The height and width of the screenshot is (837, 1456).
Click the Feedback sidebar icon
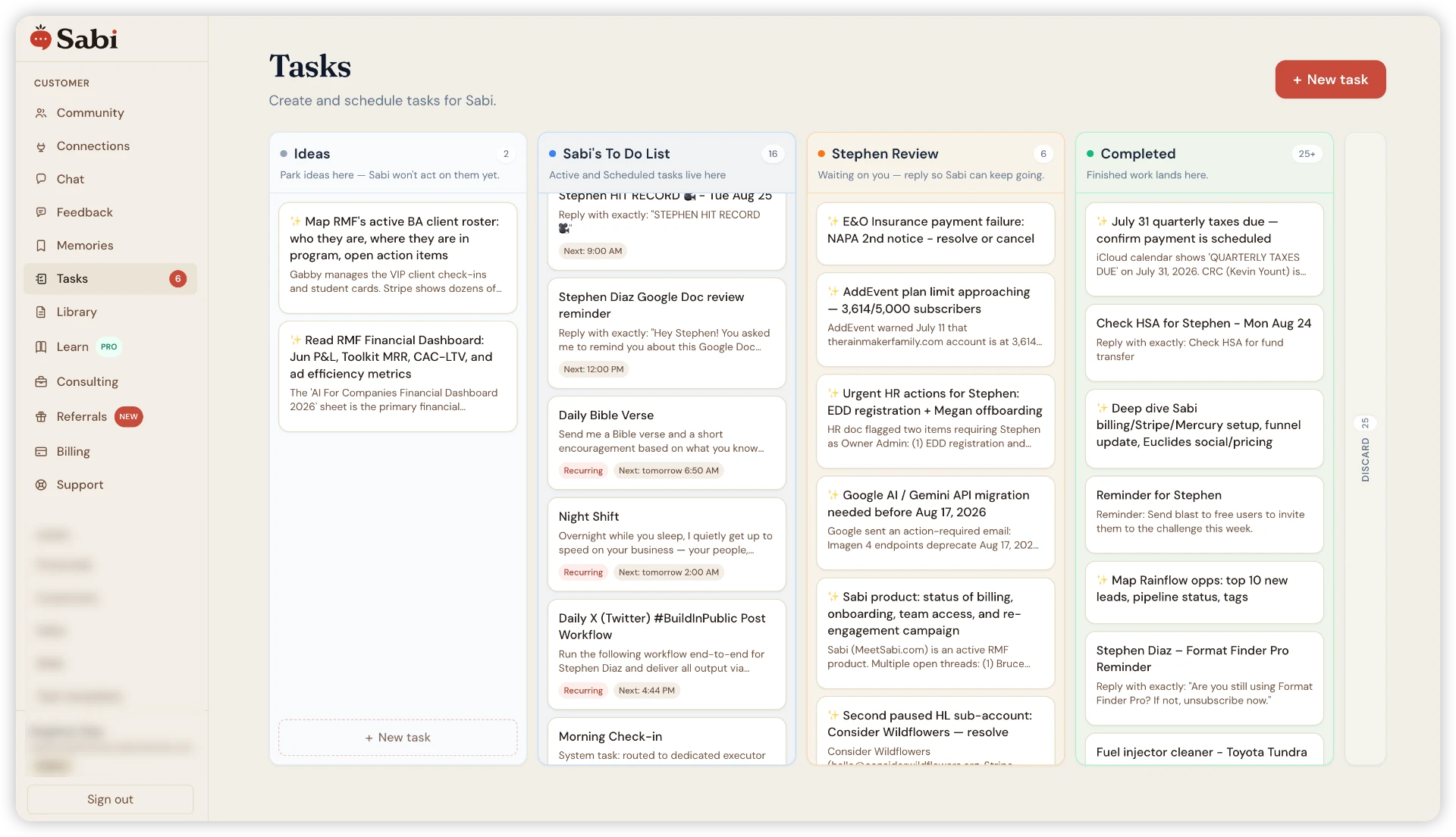[41, 212]
